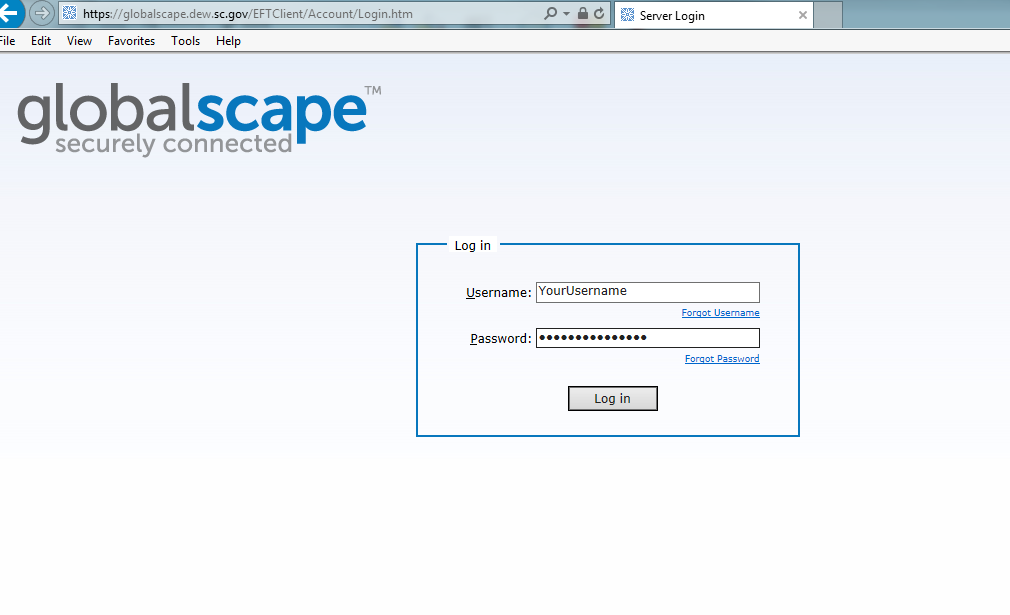
Task: Close the Server Login tab
Action: click(802, 16)
